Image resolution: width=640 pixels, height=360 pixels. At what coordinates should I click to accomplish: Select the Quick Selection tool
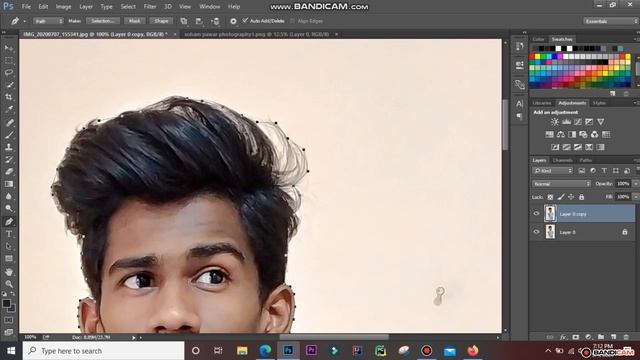(x=9, y=85)
